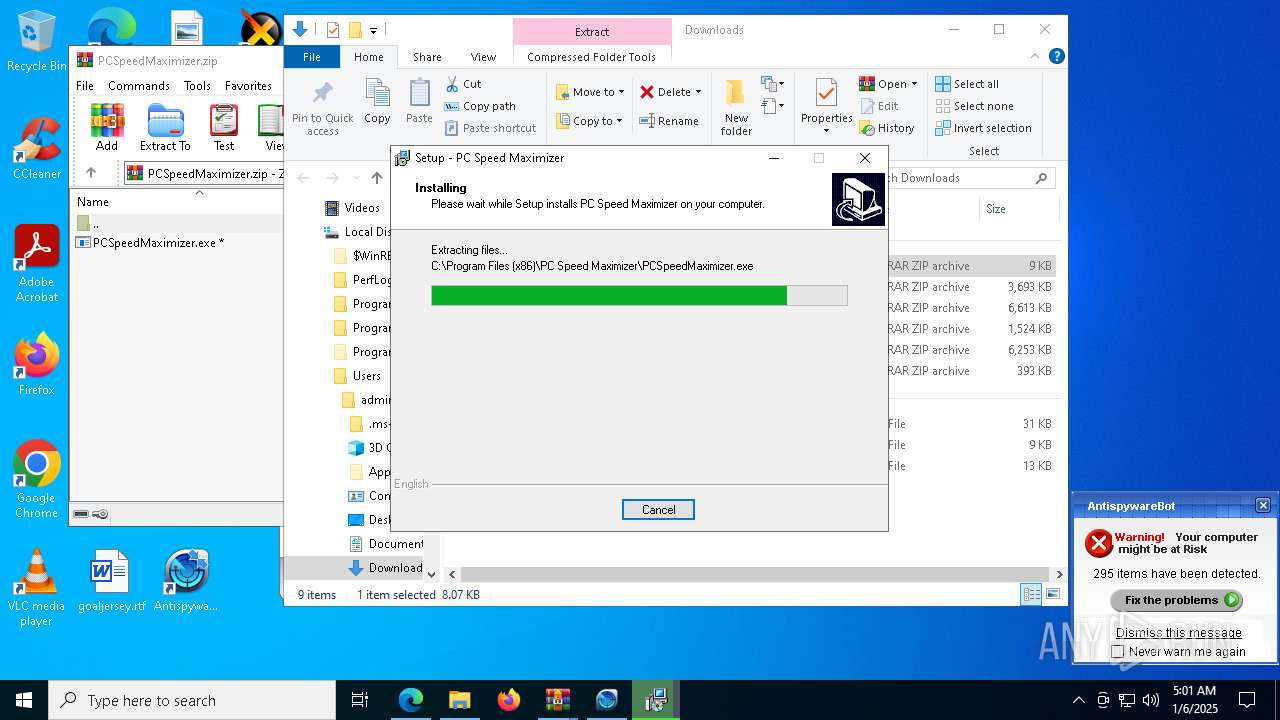Open the Antispyware desktop shortcut
The image size is (1280, 720).
coord(186,581)
